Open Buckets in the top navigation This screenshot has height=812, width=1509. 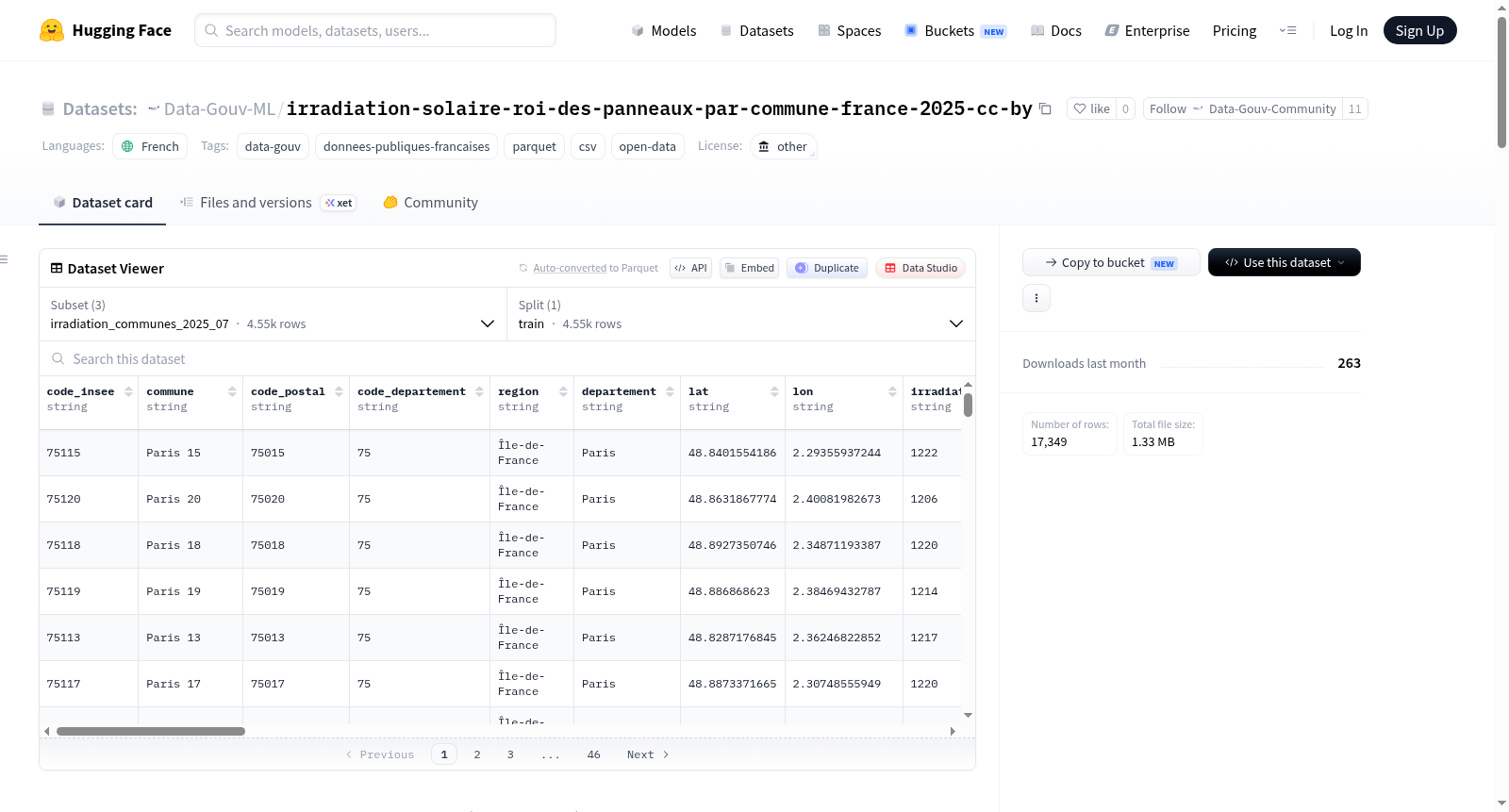pyautogui.click(x=955, y=30)
